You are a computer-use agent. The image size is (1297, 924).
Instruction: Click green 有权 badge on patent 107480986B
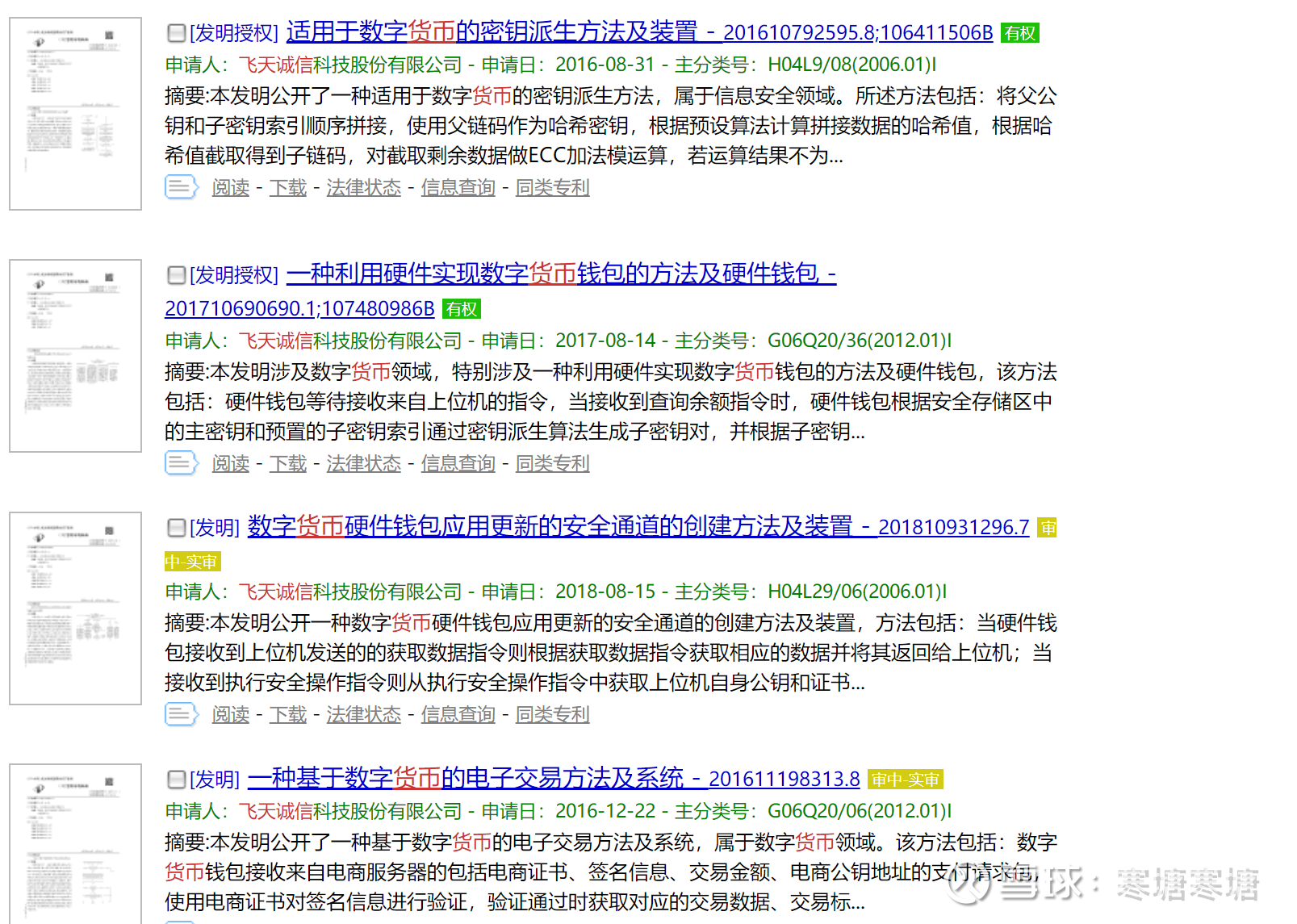coord(462,309)
